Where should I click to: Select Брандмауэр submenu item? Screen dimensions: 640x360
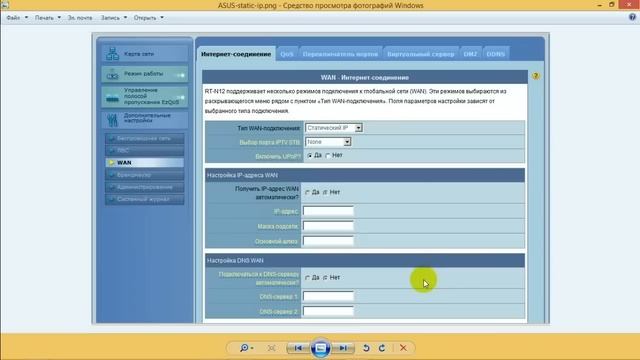[x=144, y=175]
